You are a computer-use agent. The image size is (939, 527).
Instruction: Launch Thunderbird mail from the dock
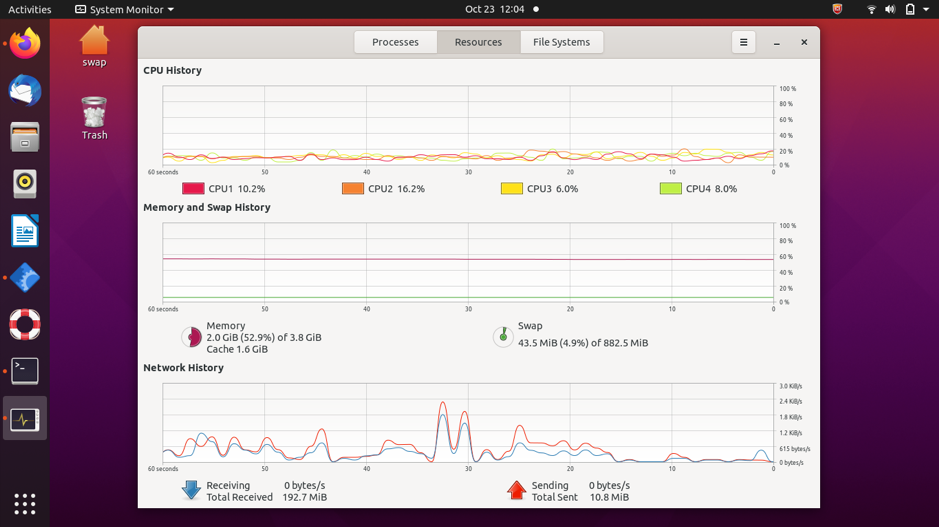pyautogui.click(x=25, y=90)
